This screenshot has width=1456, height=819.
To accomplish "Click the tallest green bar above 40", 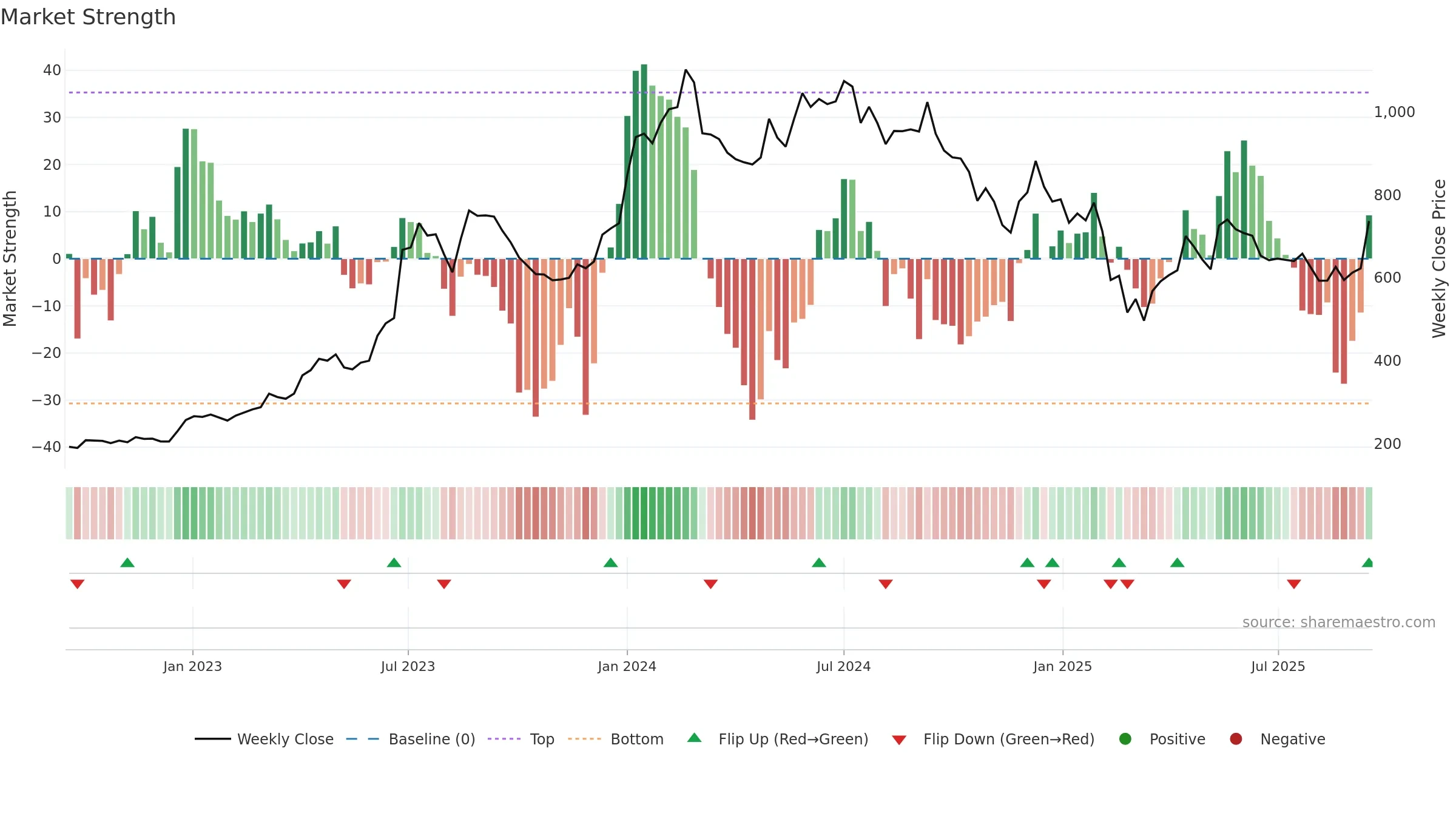I will tap(644, 161).
